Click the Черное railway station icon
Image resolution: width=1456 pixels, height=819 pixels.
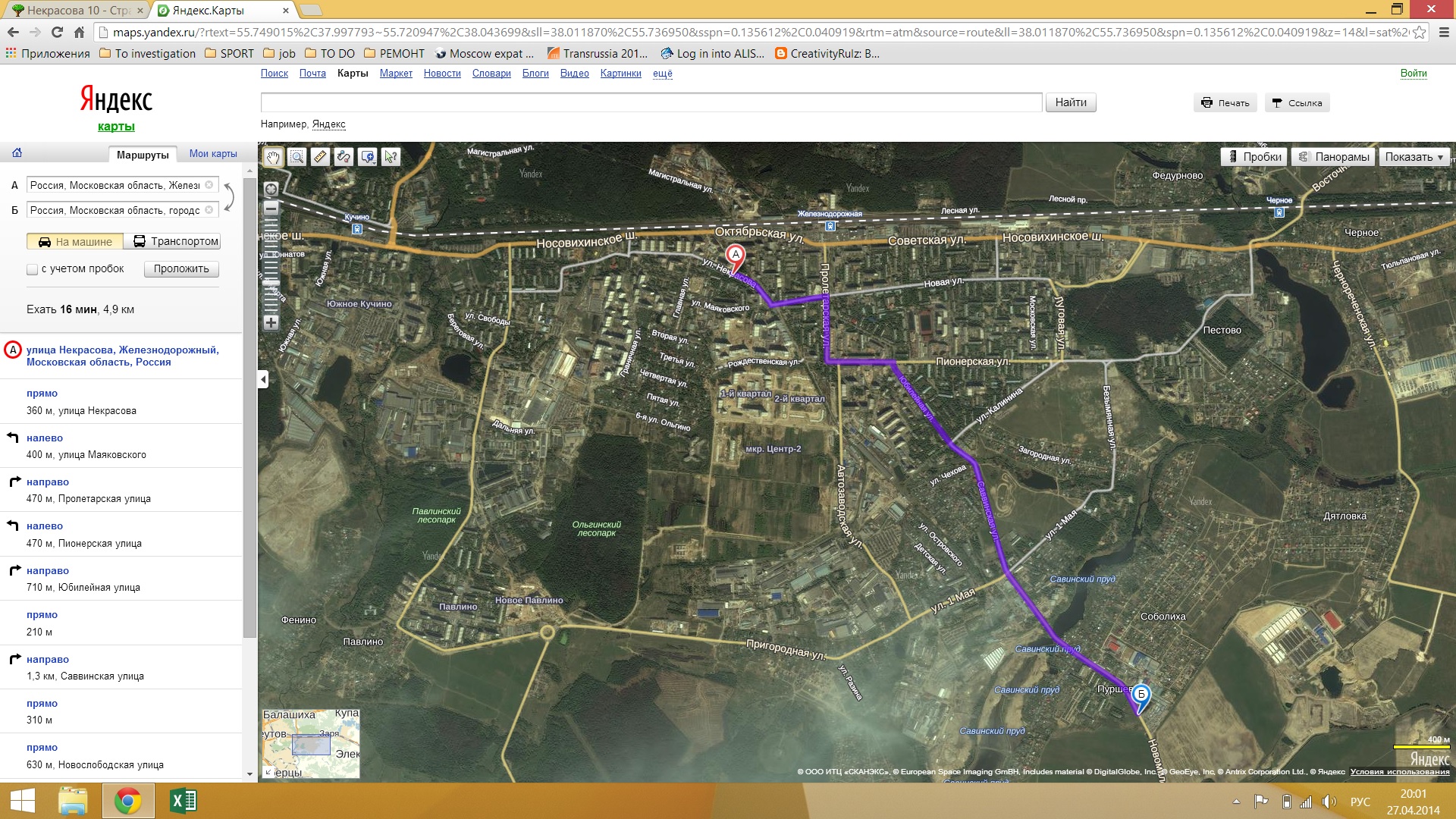click(x=1279, y=212)
